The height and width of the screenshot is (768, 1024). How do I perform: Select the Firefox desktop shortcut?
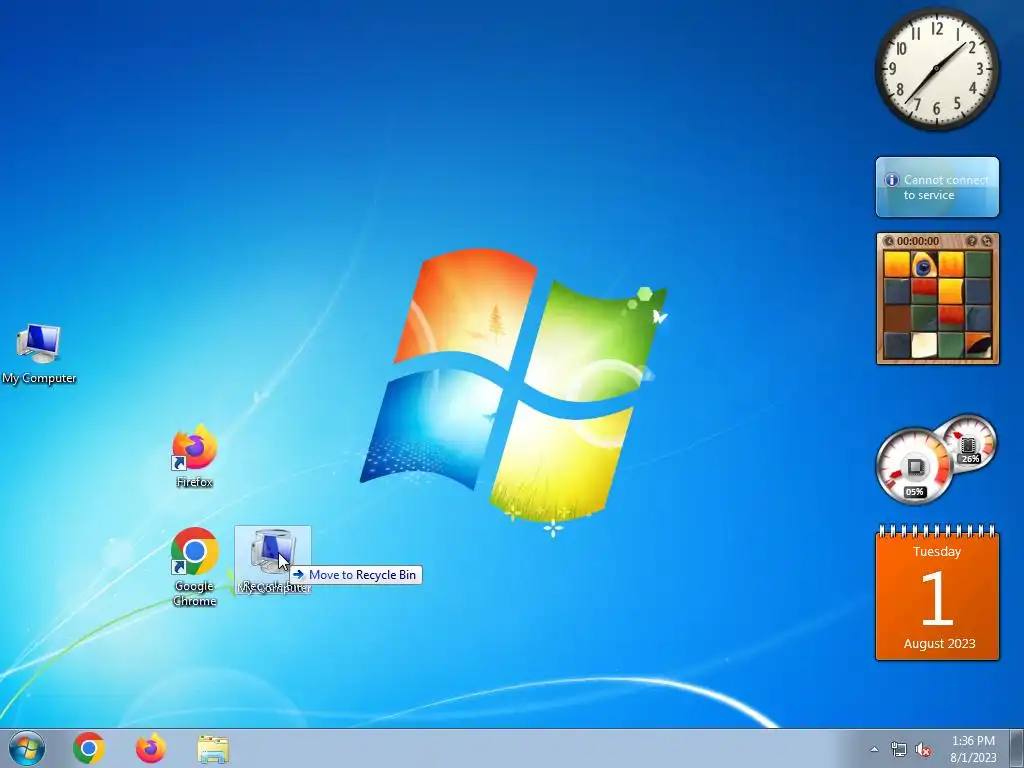click(x=194, y=456)
